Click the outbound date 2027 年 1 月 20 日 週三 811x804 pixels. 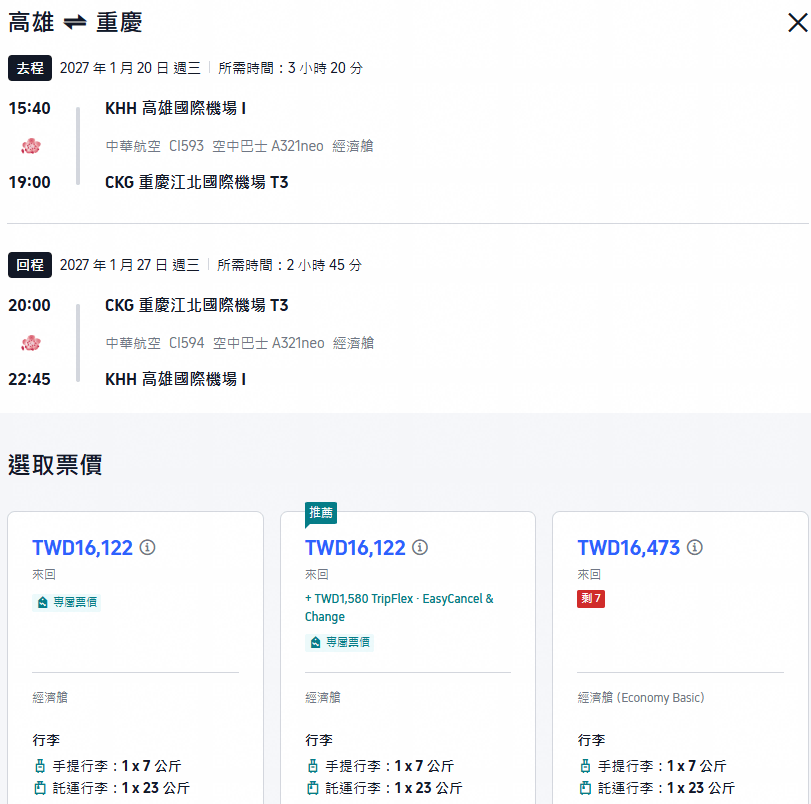130,68
